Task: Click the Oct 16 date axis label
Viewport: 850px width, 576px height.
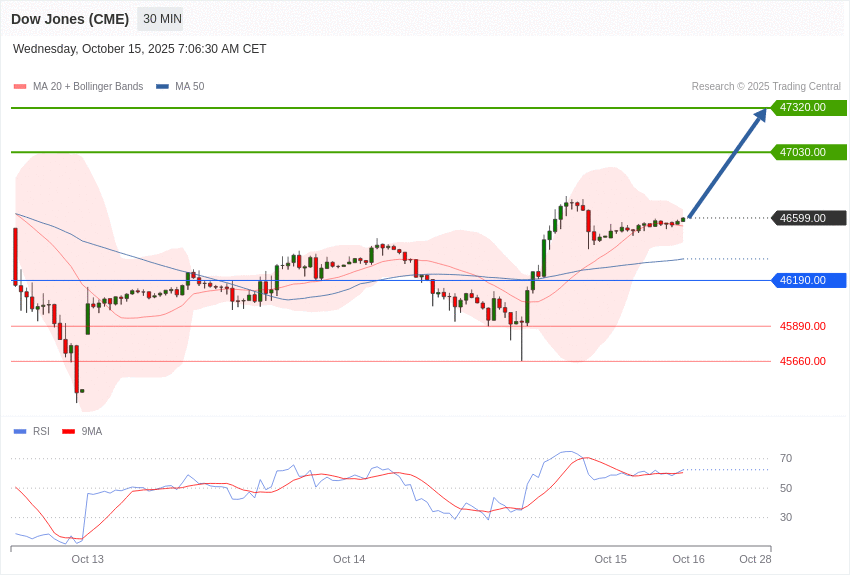Action: pyautogui.click(x=688, y=559)
